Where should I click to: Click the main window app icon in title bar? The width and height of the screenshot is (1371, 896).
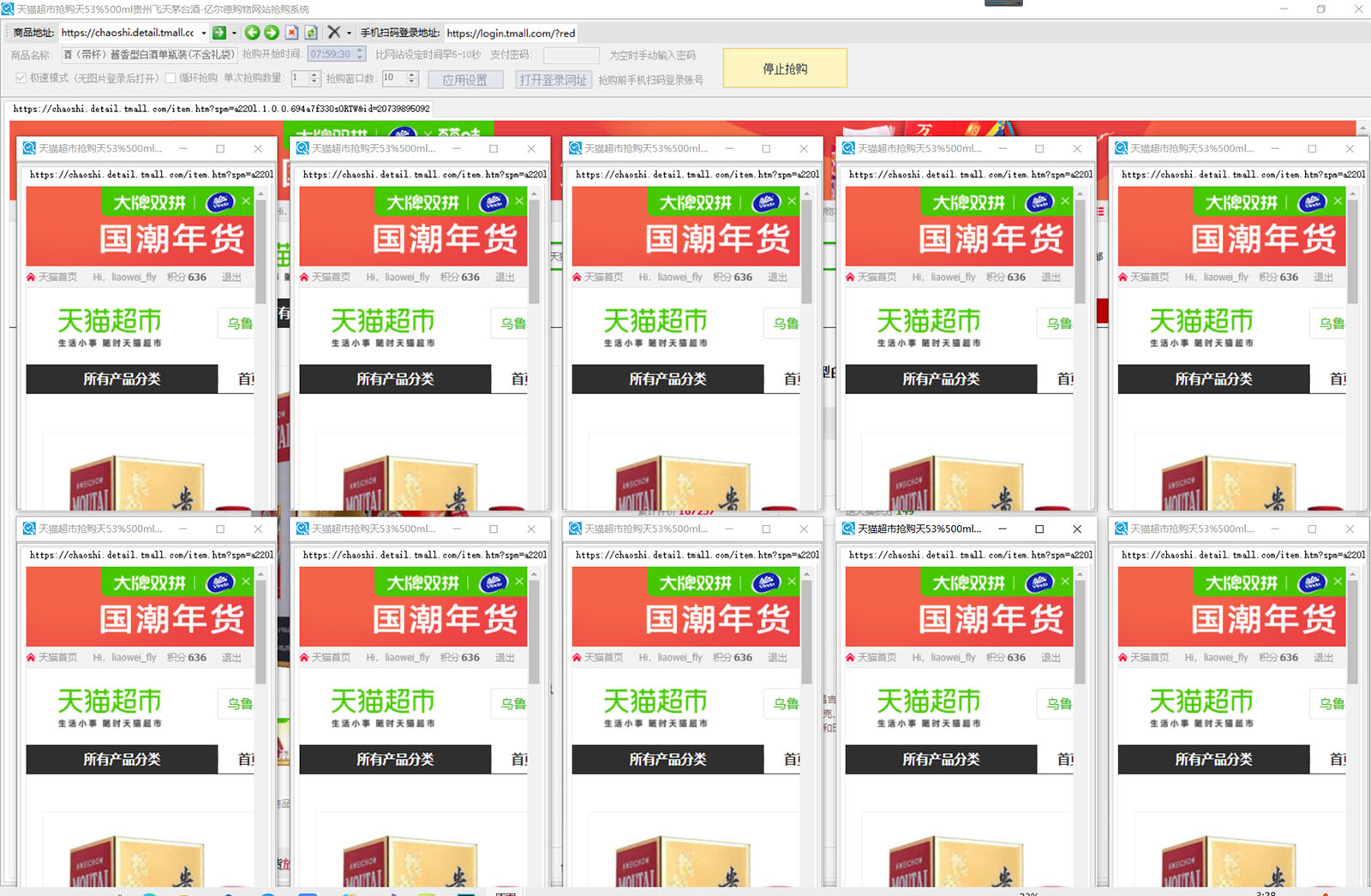click(x=8, y=9)
